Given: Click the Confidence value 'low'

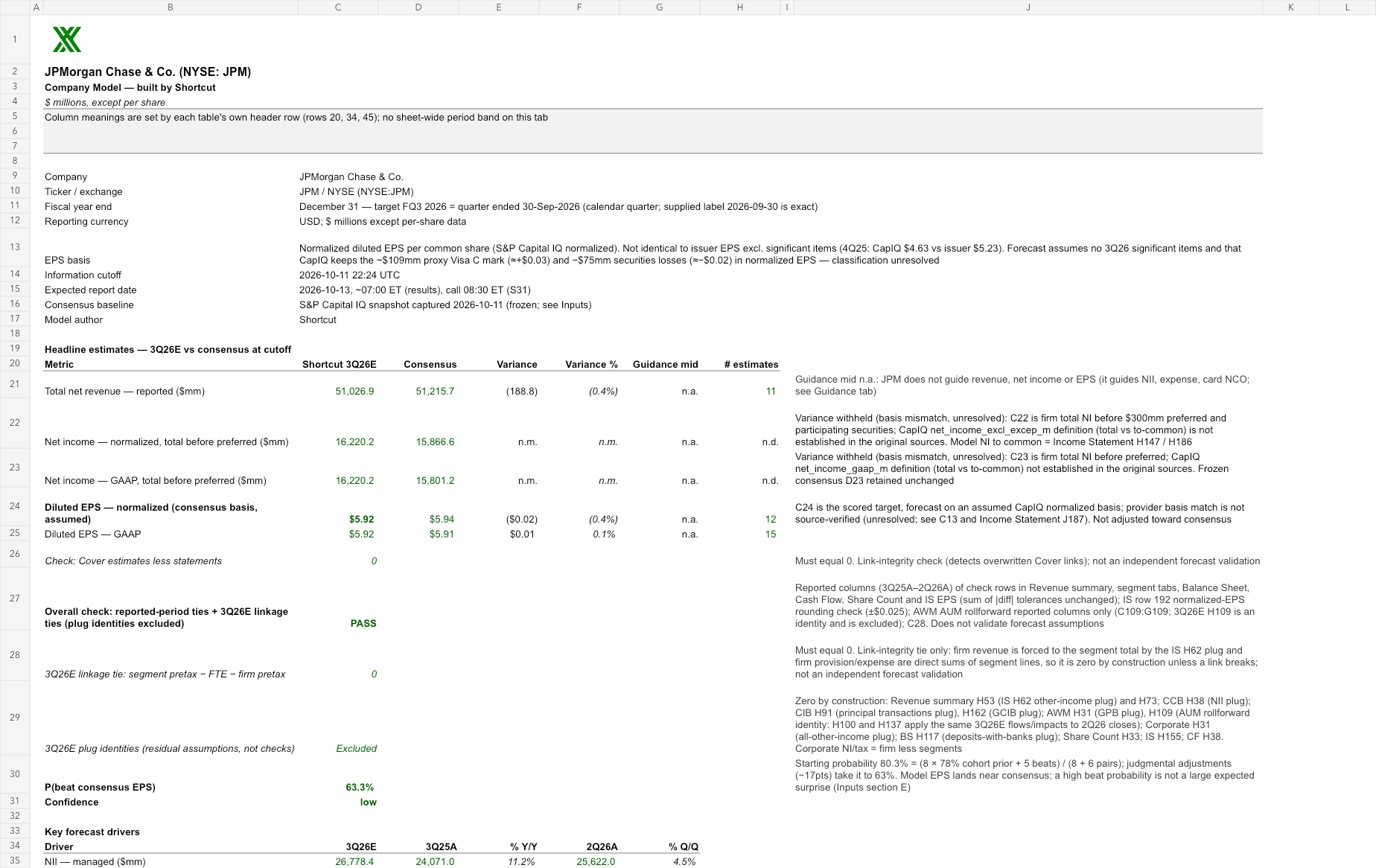Looking at the screenshot, I should pyautogui.click(x=369, y=802).
